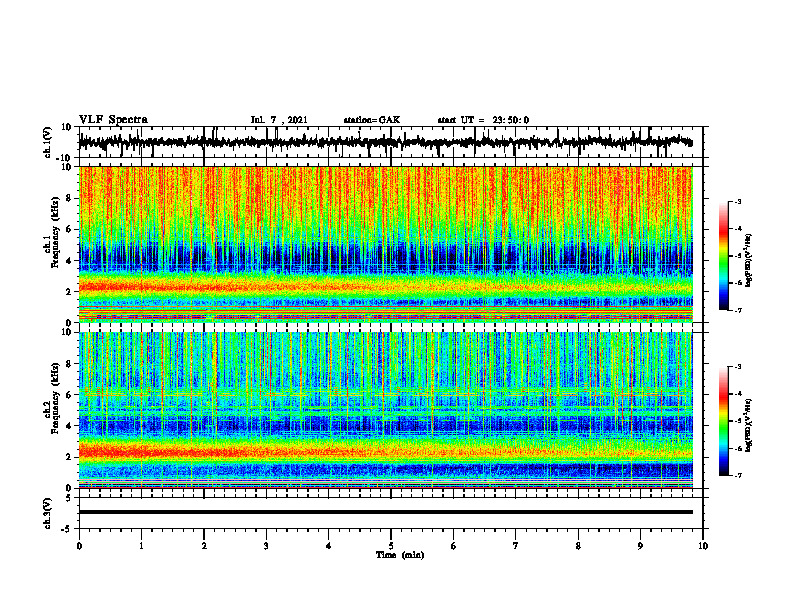
Task: Click the ch.1 voltage waveform trace
Action: [385, 142]
